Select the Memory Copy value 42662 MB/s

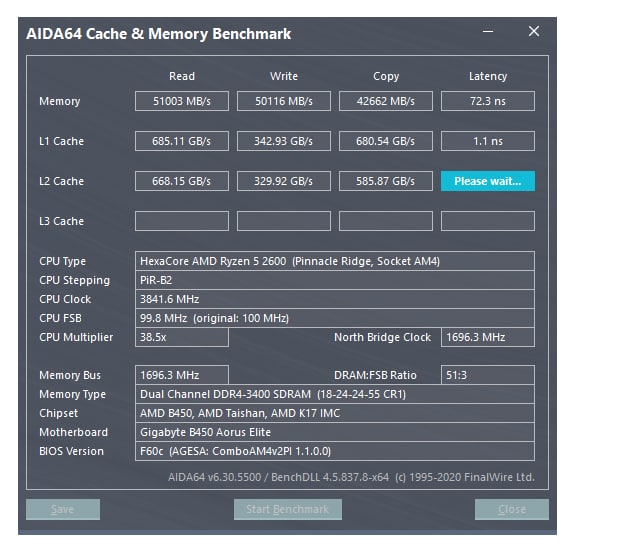coord(386,101)
